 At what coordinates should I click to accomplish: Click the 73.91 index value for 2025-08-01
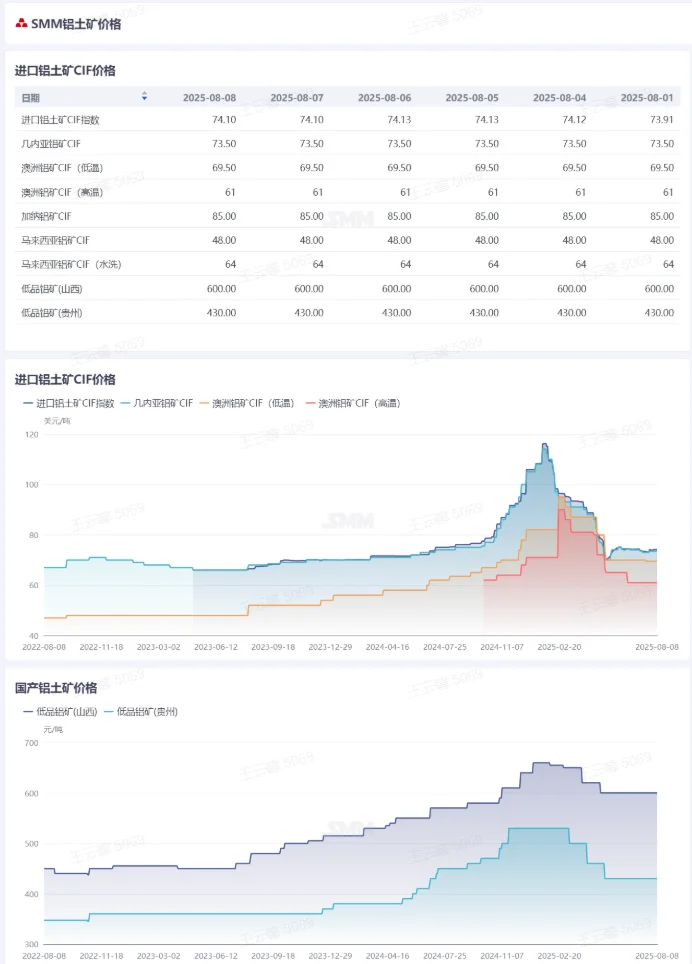click(x=662, y=120)
